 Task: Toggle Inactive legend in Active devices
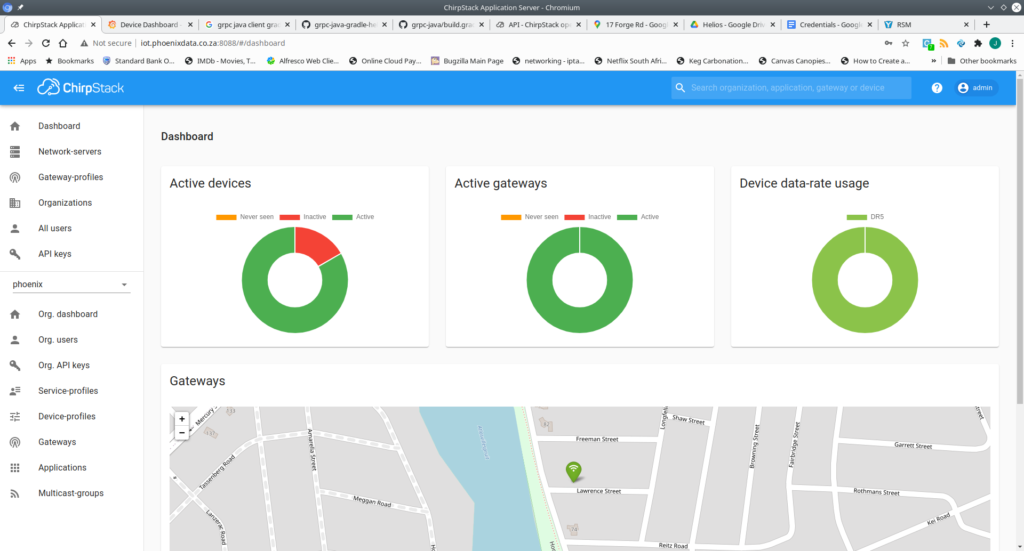302,217
